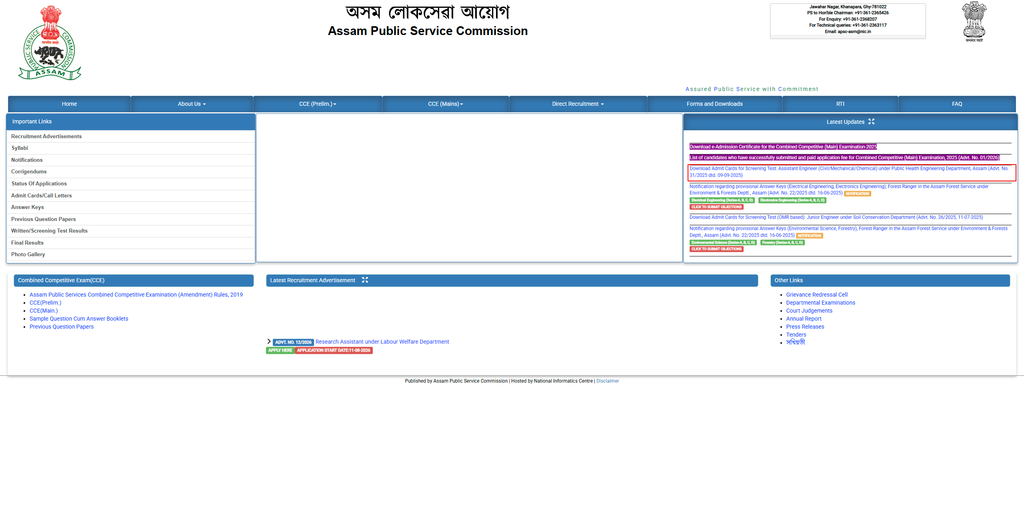The image size is (1024, 508).
Task: Open the Final Results link
Action: [x=27, y=242]
